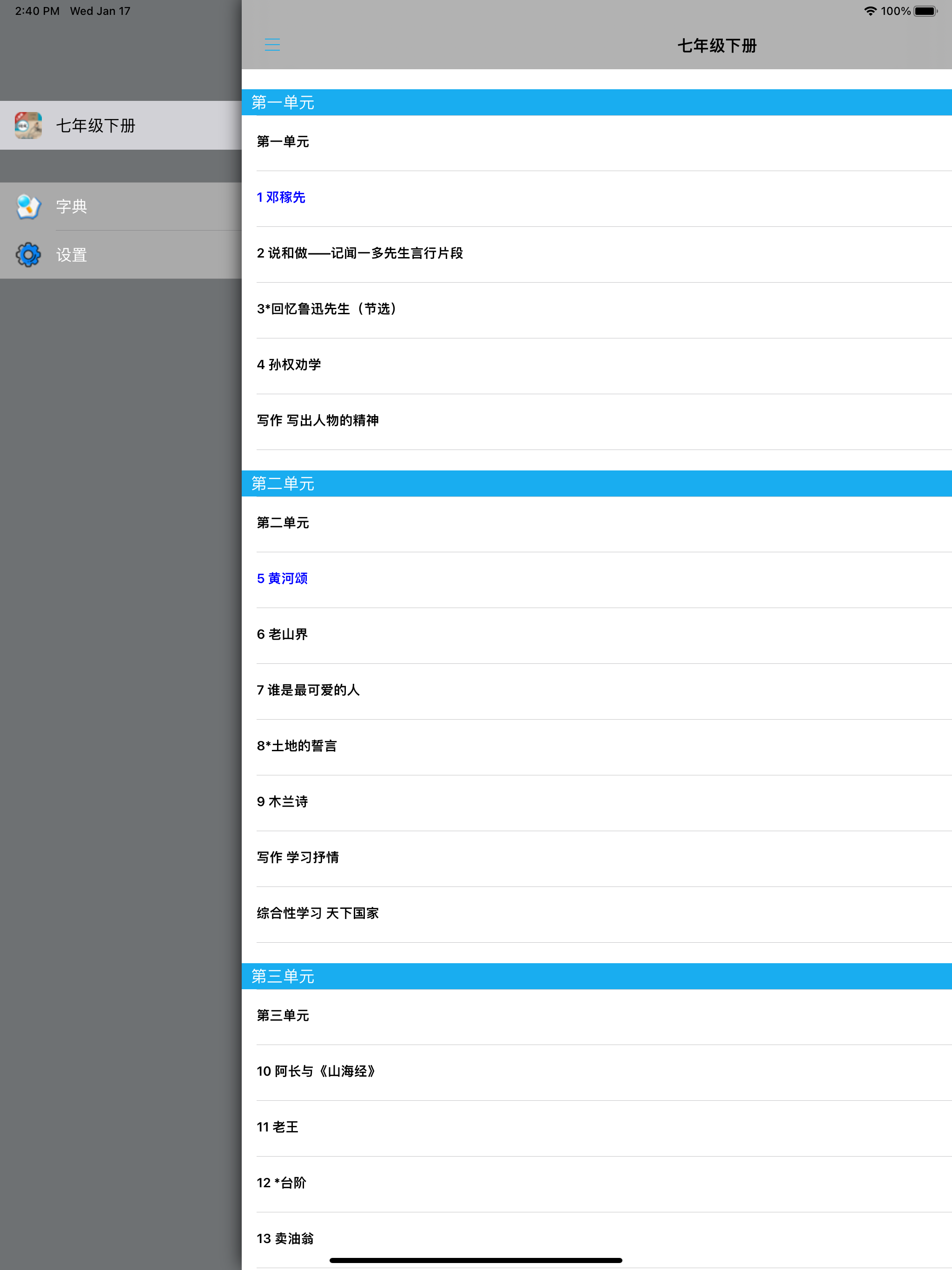Tap the home indicator bar
The height and width of the screenshot is (1270, 952).
coord(476,1260)
